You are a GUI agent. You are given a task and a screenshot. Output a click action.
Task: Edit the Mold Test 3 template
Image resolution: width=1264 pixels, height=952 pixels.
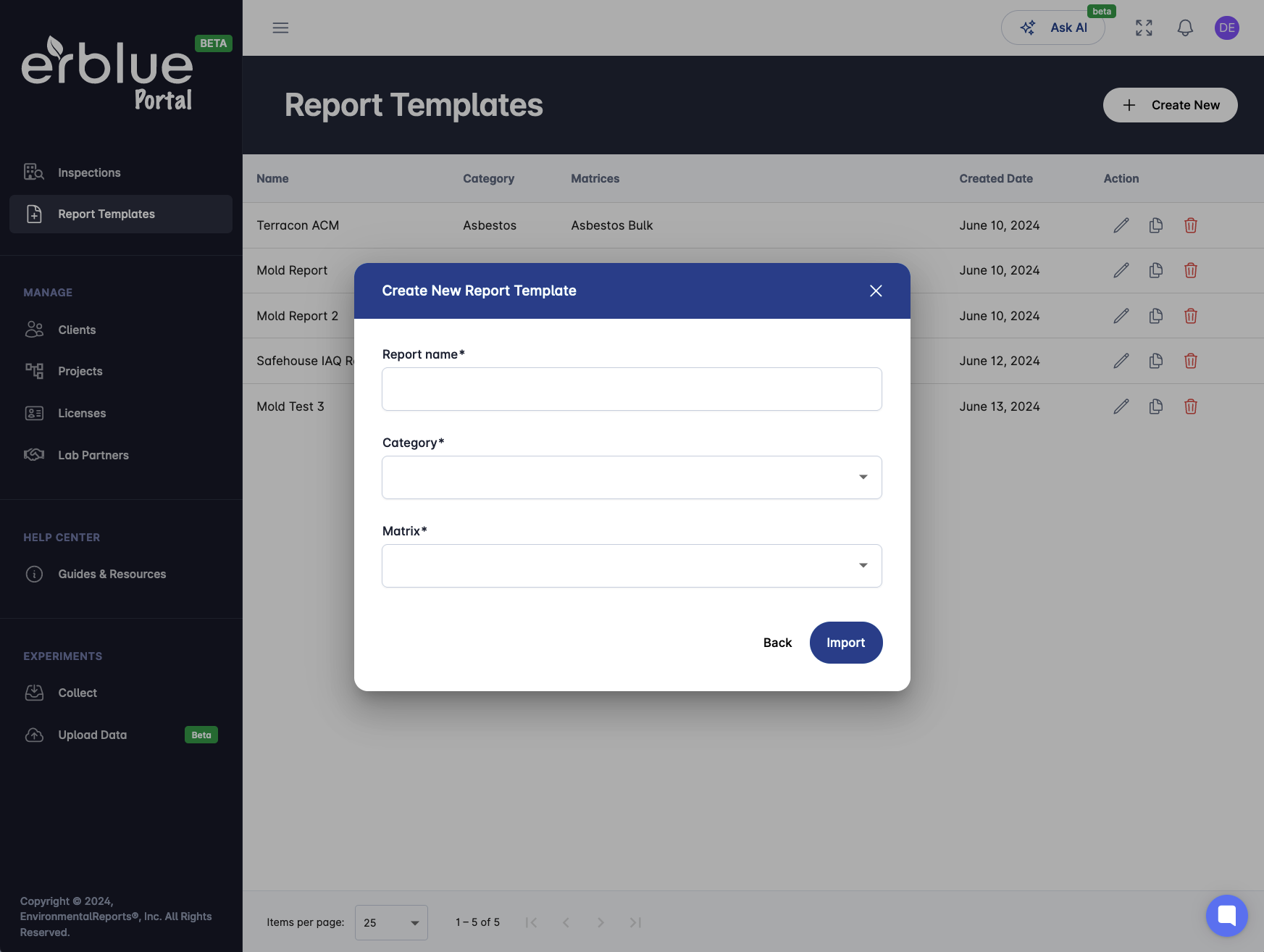click(1121, 406)
